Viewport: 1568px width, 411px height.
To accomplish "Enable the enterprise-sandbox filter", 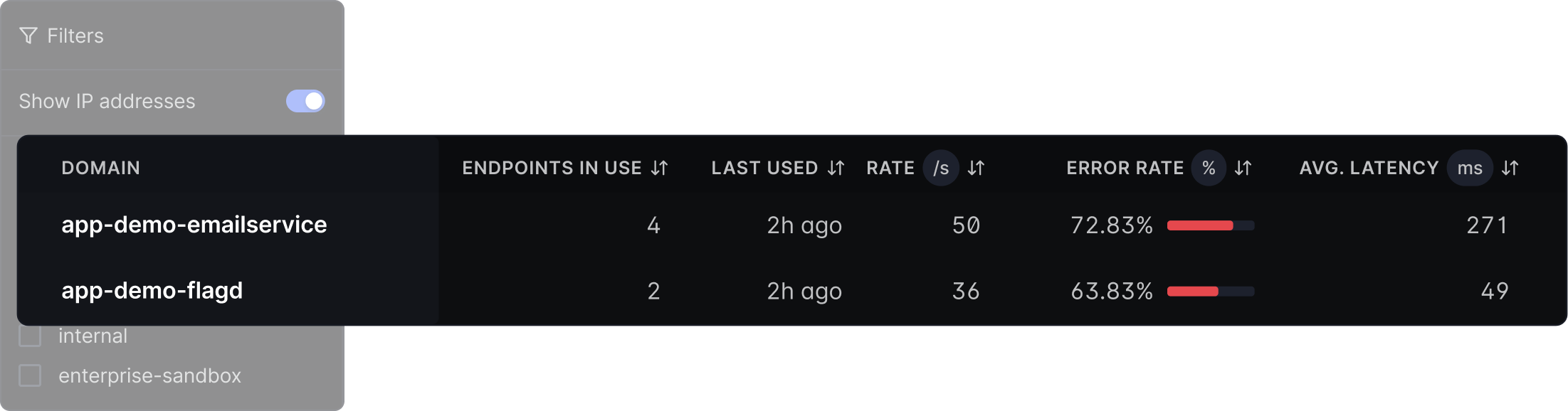I will [29, 375].
